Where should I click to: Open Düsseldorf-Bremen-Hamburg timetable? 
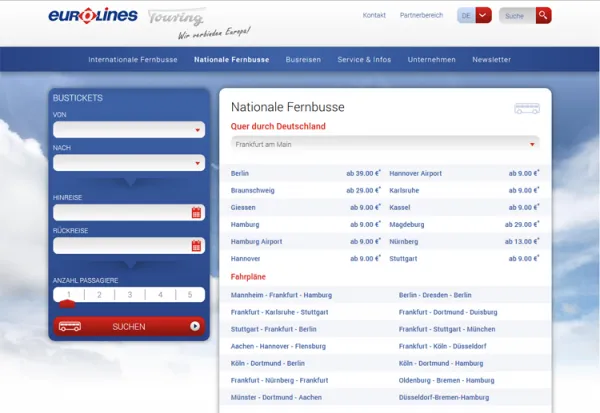point(444,397)
